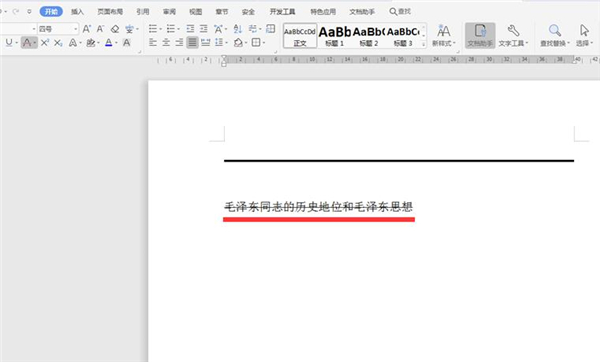This screenshot has height=362, width=600.
Task: Center align the paragraph
Action: [166, 42]
